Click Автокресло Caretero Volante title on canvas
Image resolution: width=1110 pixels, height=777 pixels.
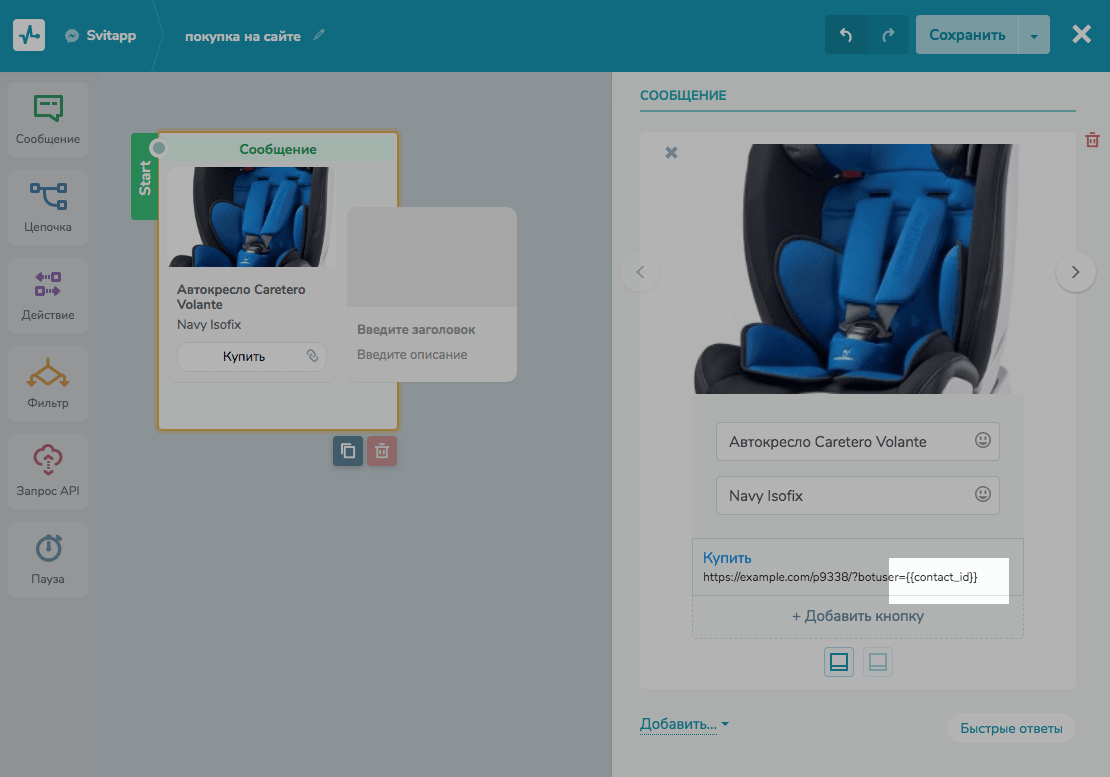[x=241, y=297]
